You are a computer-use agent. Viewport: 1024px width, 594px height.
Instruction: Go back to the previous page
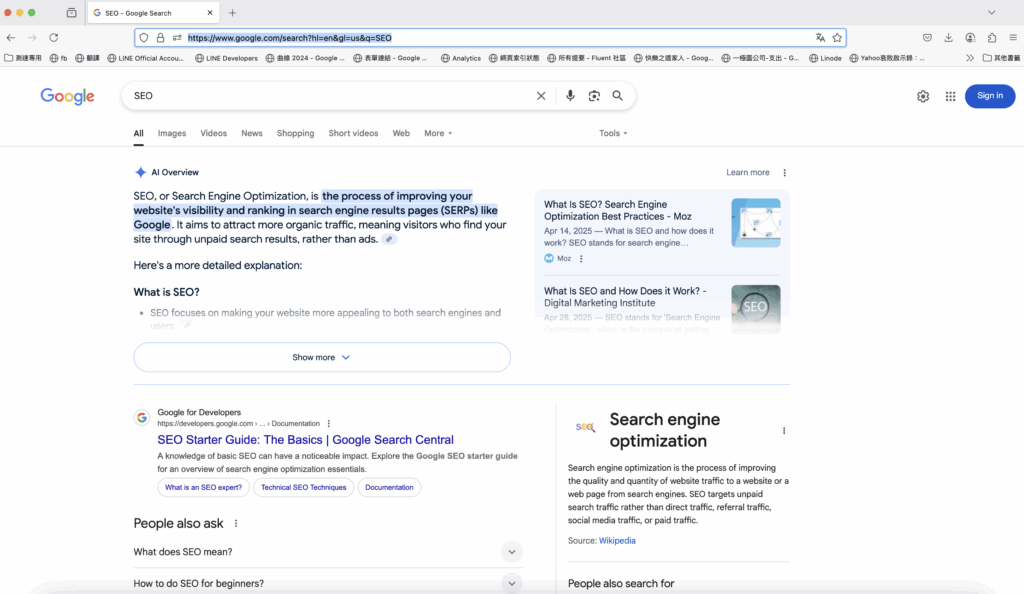tap(11, 38)
